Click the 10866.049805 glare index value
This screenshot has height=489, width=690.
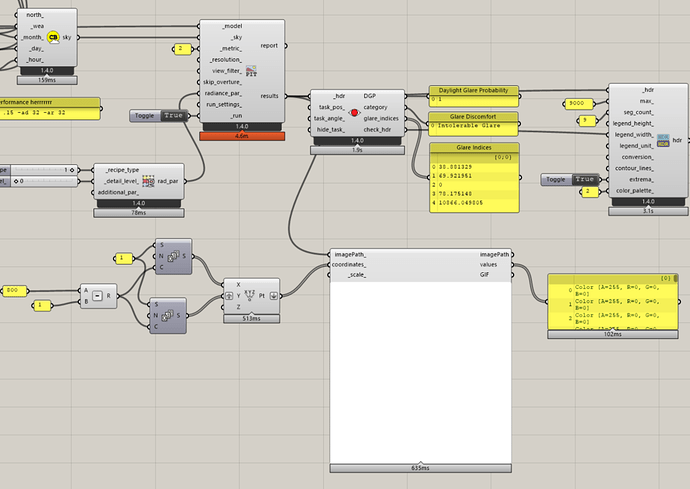coord(461,203)
